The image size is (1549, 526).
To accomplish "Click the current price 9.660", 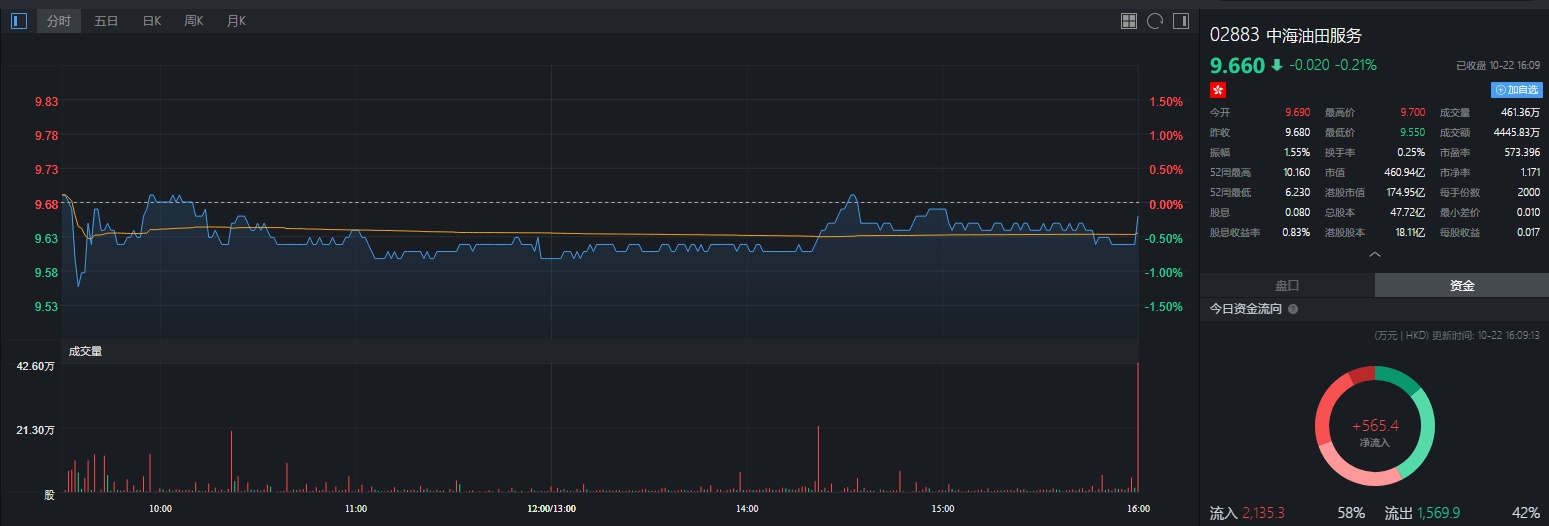I will pyautogui.click(x=1237, y=65).
